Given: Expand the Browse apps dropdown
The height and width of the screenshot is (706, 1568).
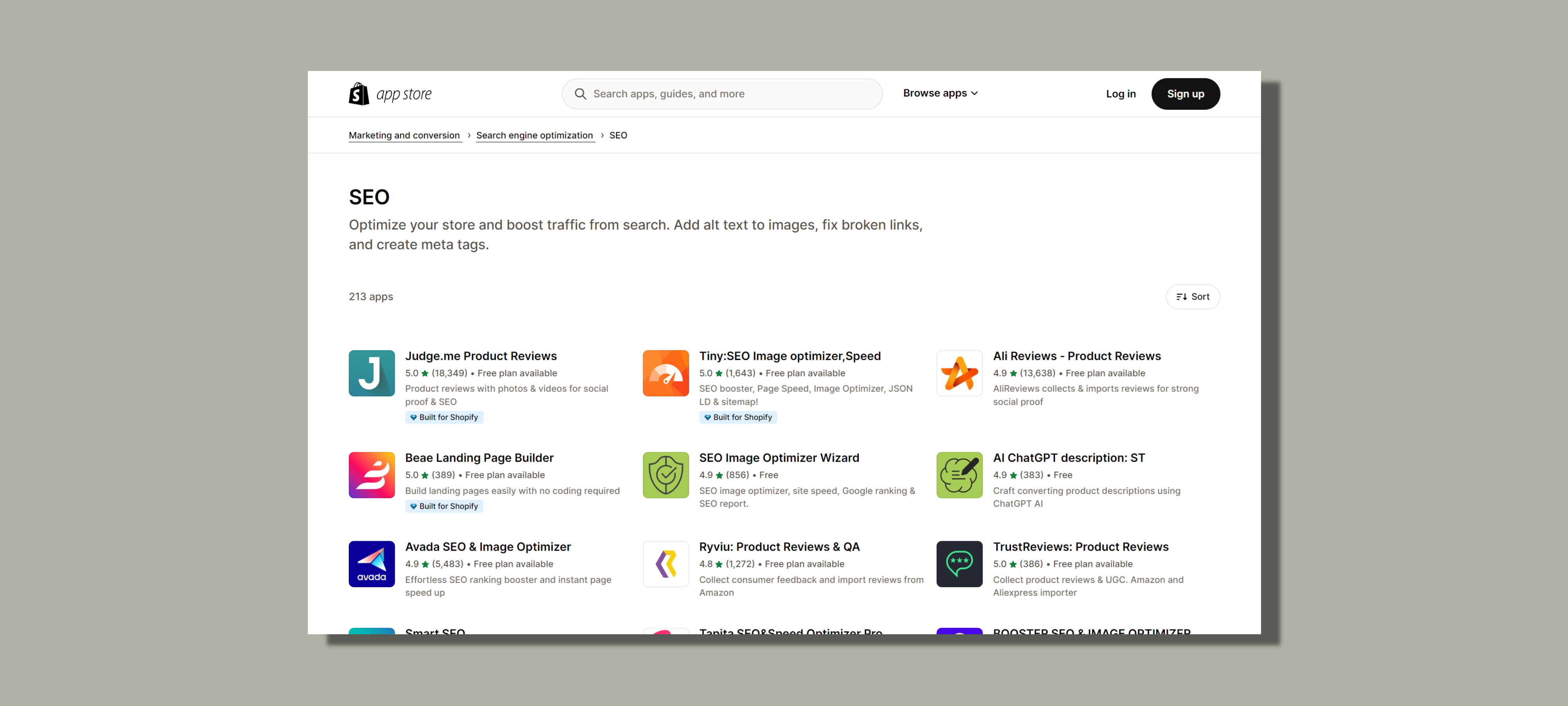Looking at the screenshot, I should (940, 93).
